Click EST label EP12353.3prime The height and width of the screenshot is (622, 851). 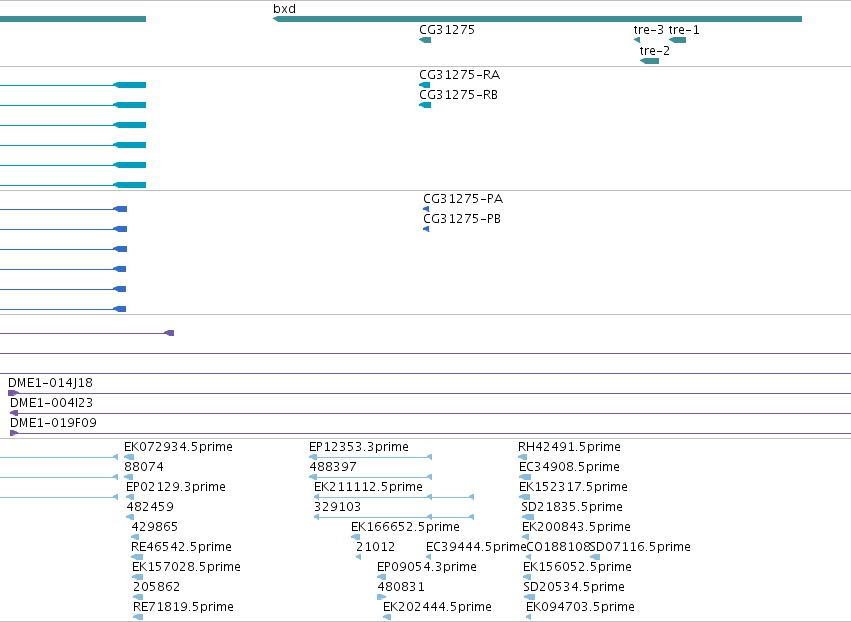click(x=359, y=447)
